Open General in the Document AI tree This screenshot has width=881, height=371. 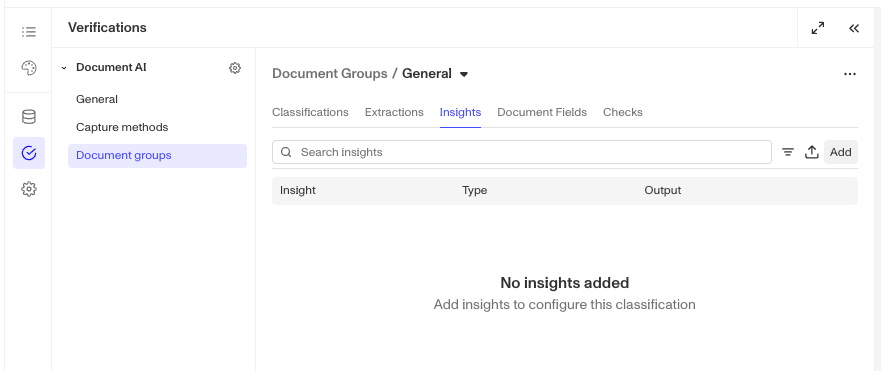point(97,99)
